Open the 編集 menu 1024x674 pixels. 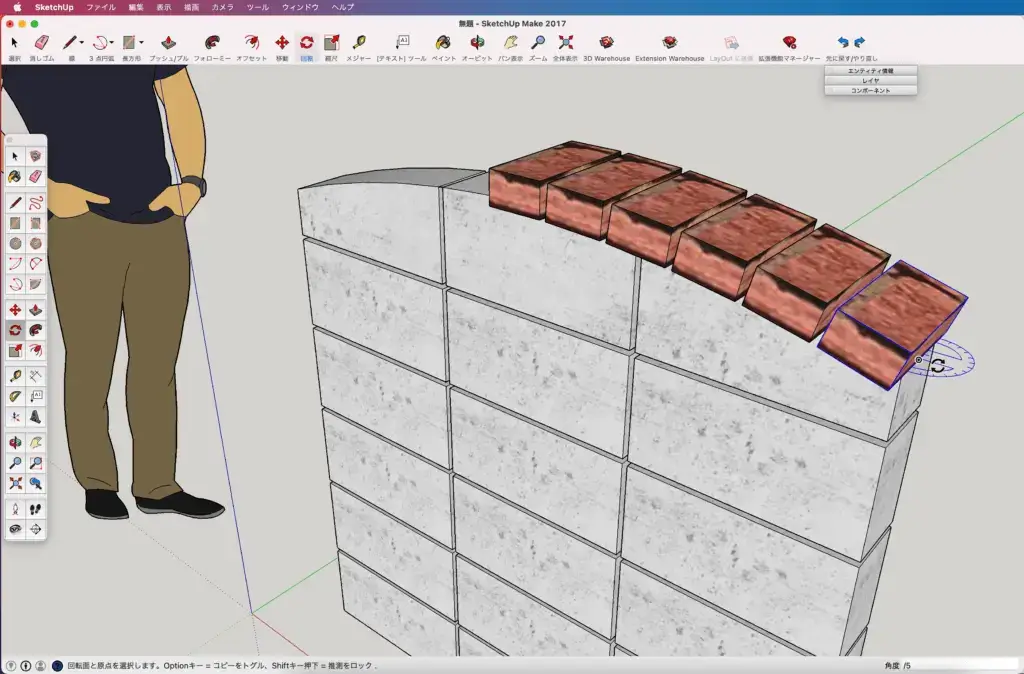(x=136, y=7)
